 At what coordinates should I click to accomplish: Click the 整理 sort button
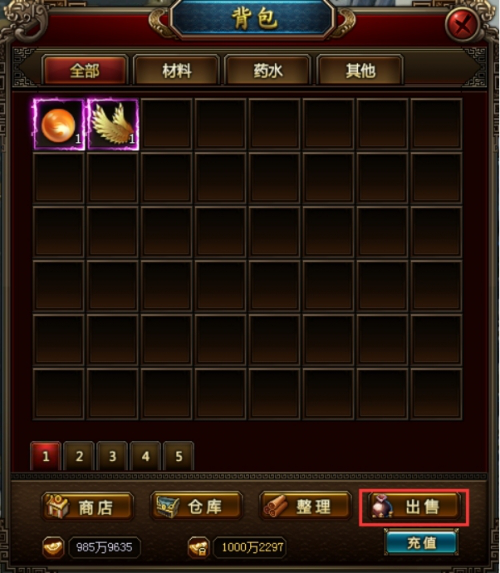pos(306,506)
